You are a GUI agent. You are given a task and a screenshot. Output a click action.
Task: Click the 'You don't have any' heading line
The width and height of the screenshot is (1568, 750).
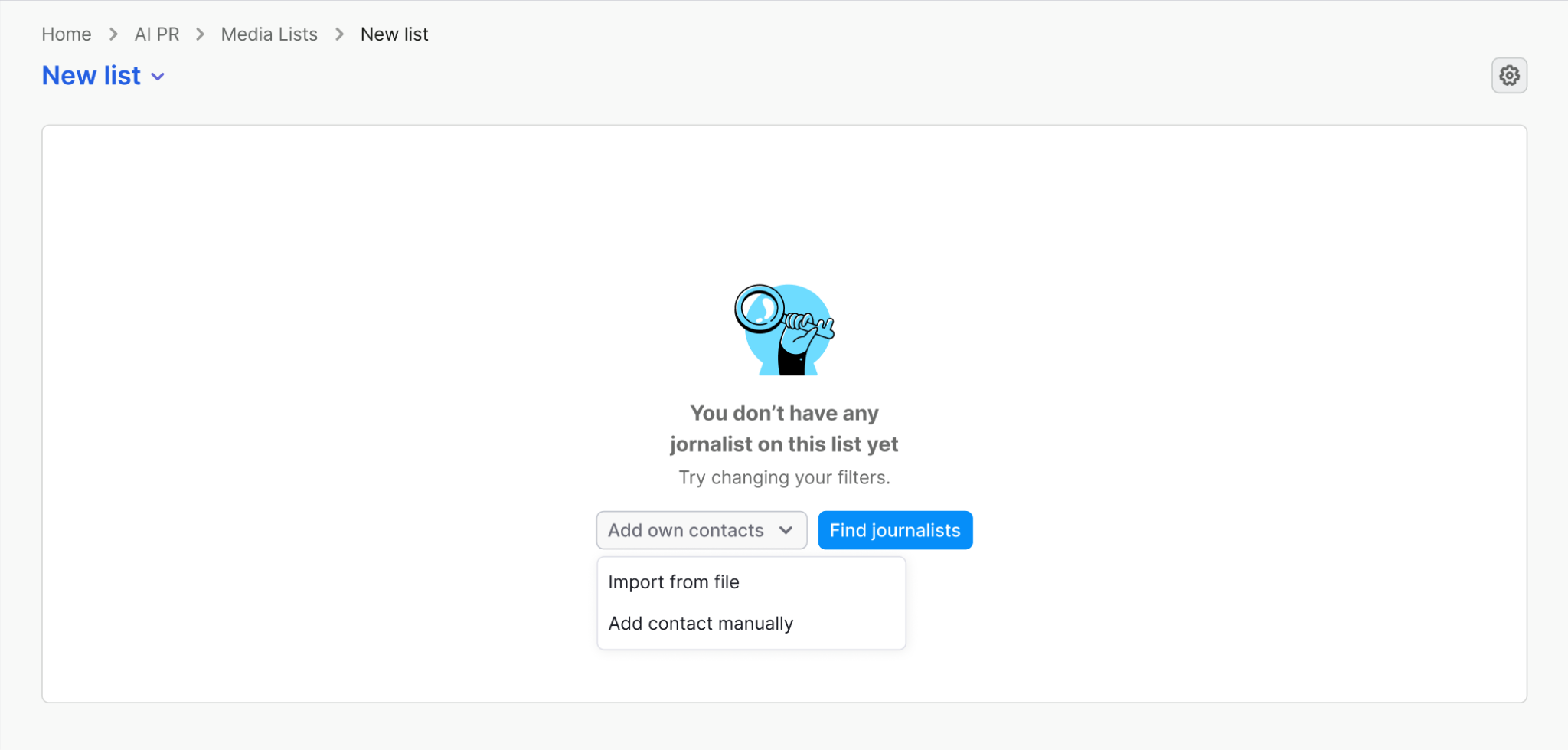pos(784,413)
